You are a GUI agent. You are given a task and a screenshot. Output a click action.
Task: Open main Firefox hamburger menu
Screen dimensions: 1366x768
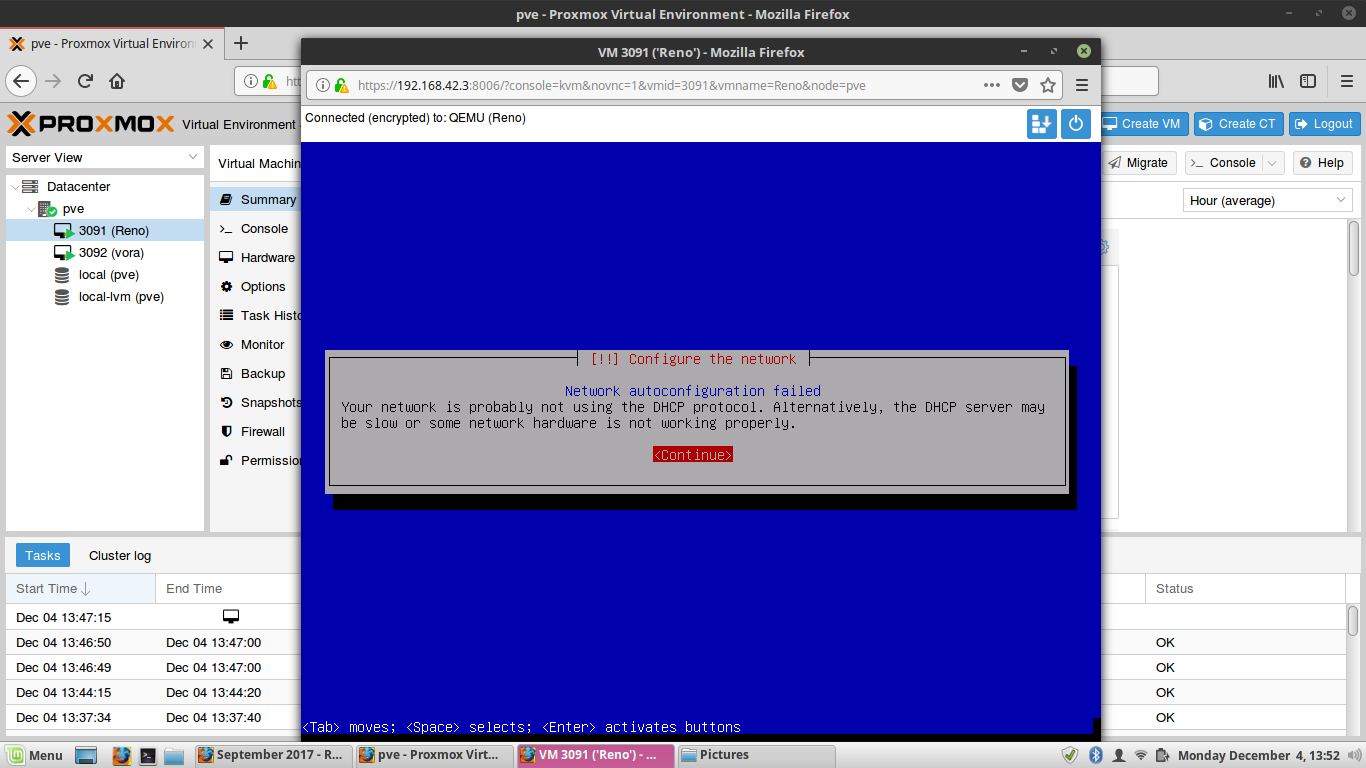tap(1345, 81)
